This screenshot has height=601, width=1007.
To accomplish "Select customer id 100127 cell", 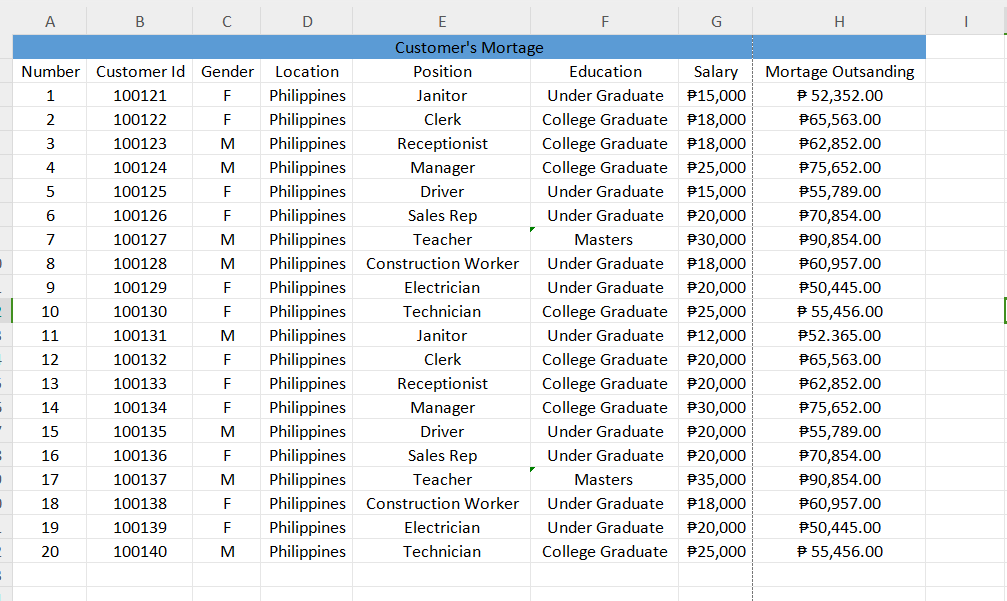I will [140, 240].
